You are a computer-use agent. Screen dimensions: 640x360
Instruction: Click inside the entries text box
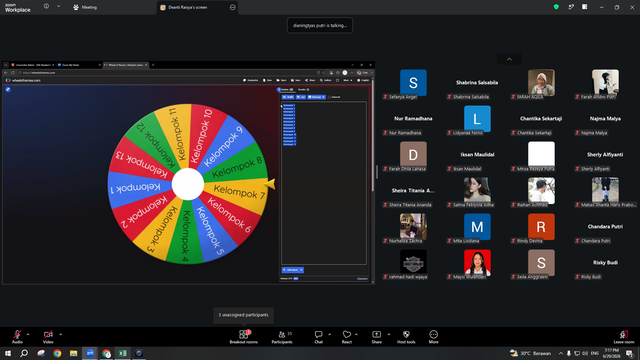point(324,183)
